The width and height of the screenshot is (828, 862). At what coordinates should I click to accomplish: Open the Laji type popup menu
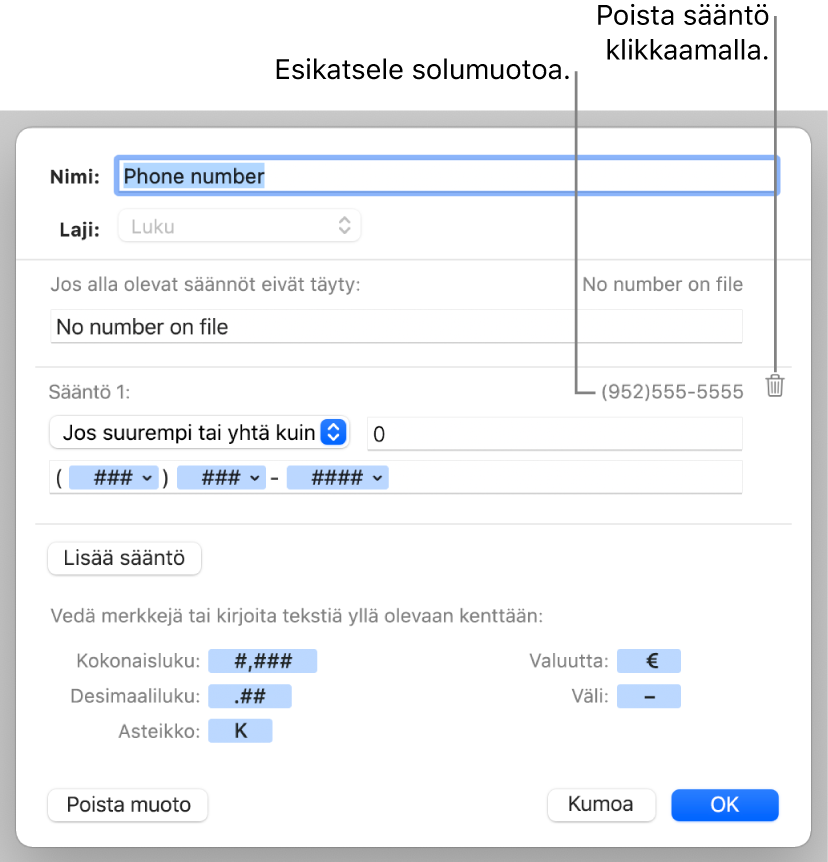pos(240,226)
